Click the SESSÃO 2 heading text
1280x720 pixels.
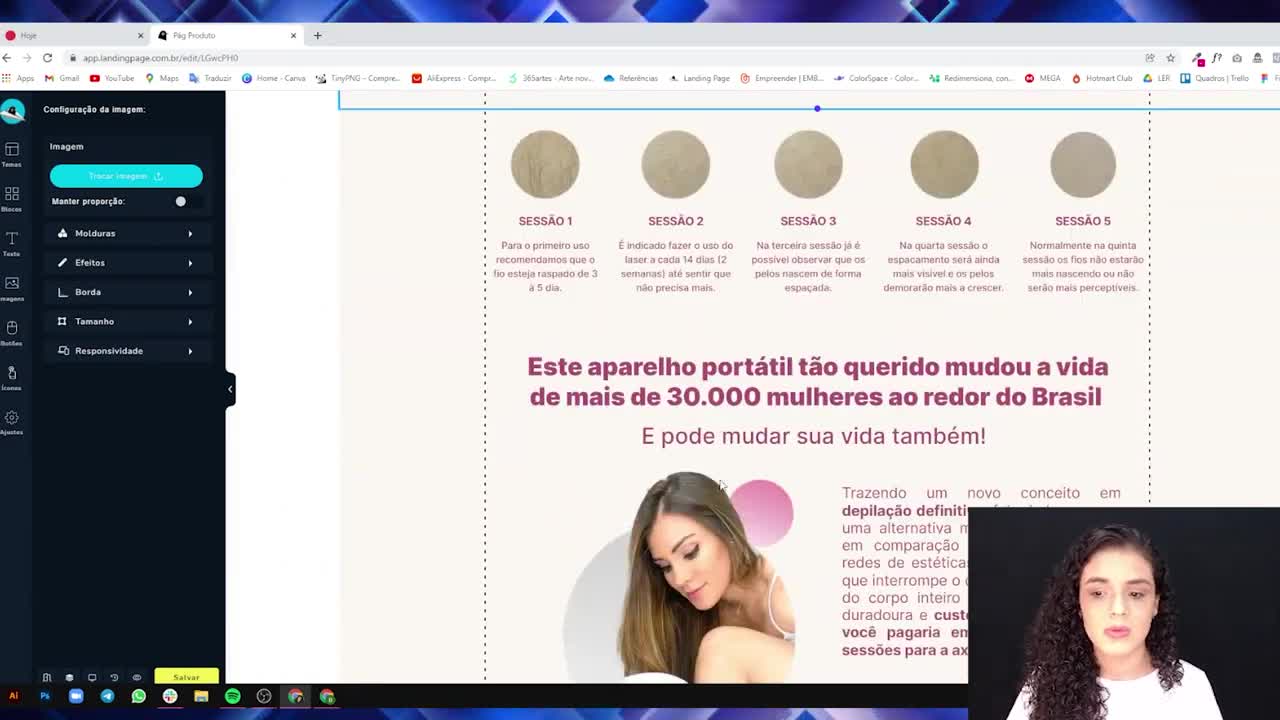click(676, 221)
